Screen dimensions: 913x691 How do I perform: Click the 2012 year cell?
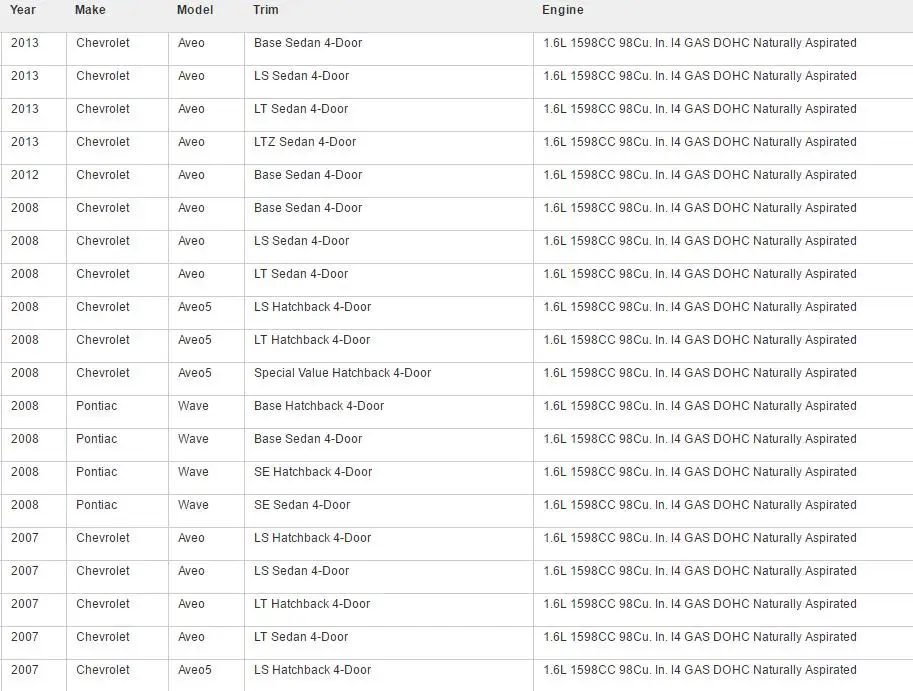coord(24,175)
